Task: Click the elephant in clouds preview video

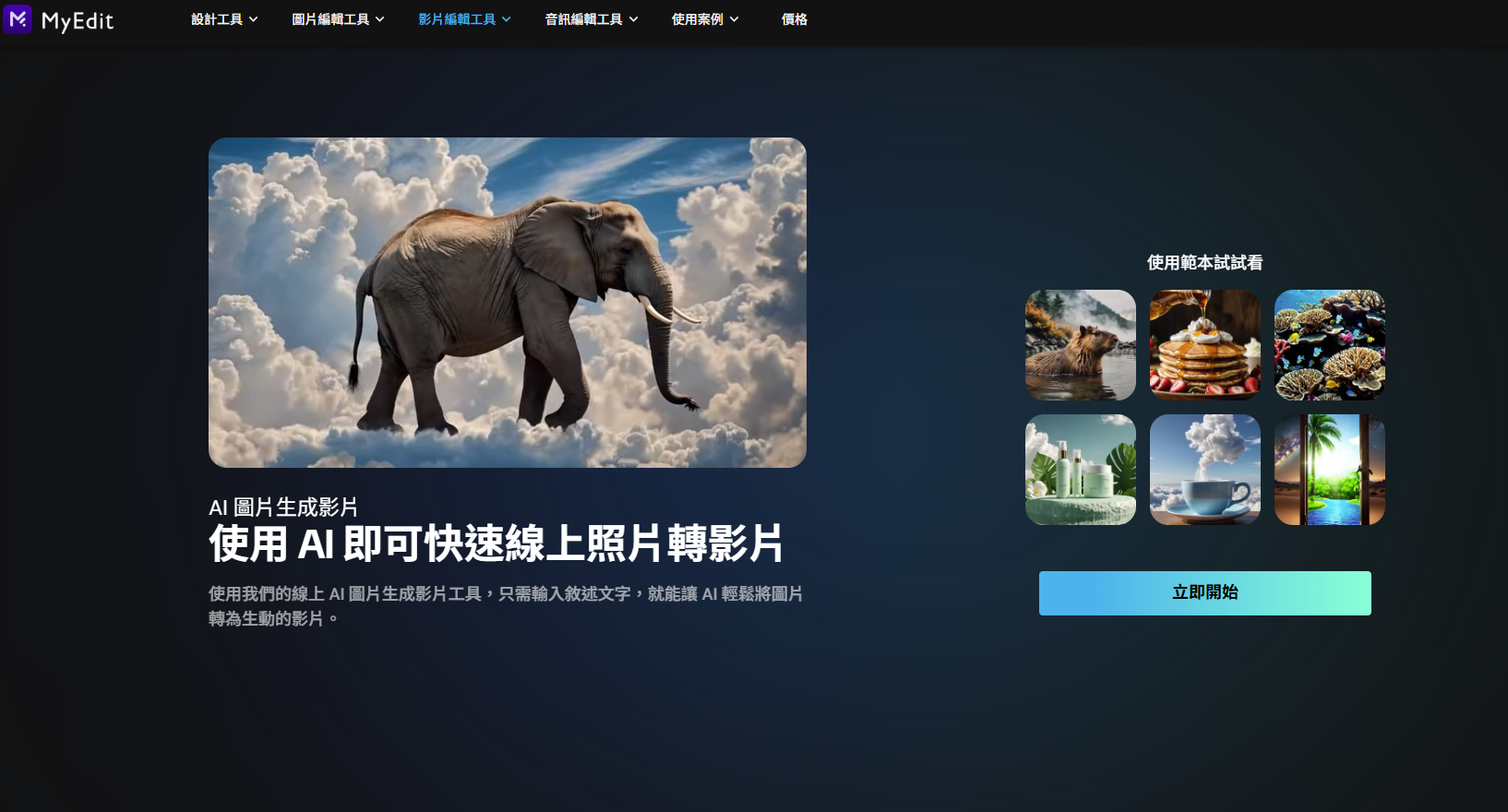Action: [x=507, y=303]
